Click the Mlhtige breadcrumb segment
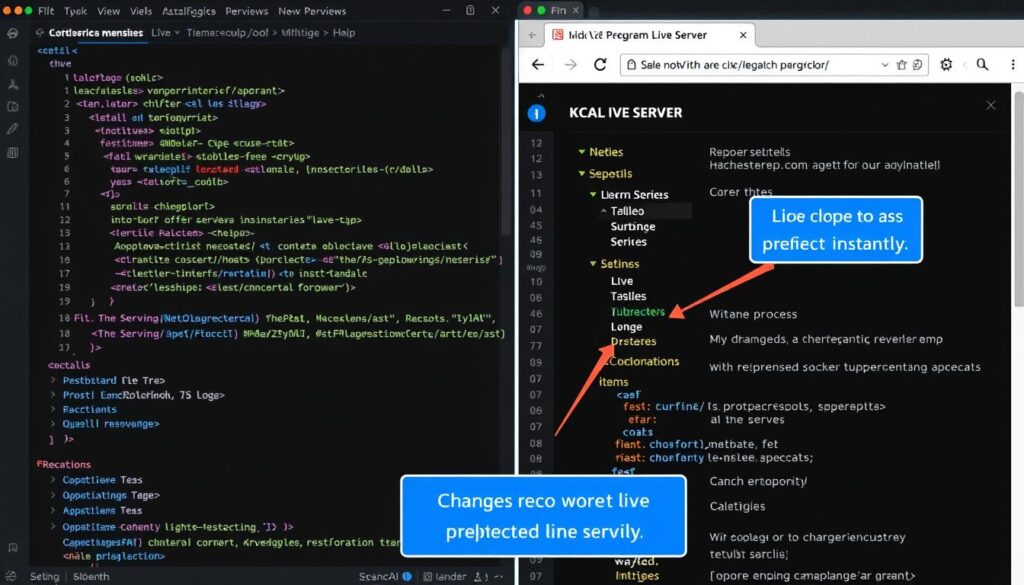Viewport: 1024px width, 585px height. 300,33
